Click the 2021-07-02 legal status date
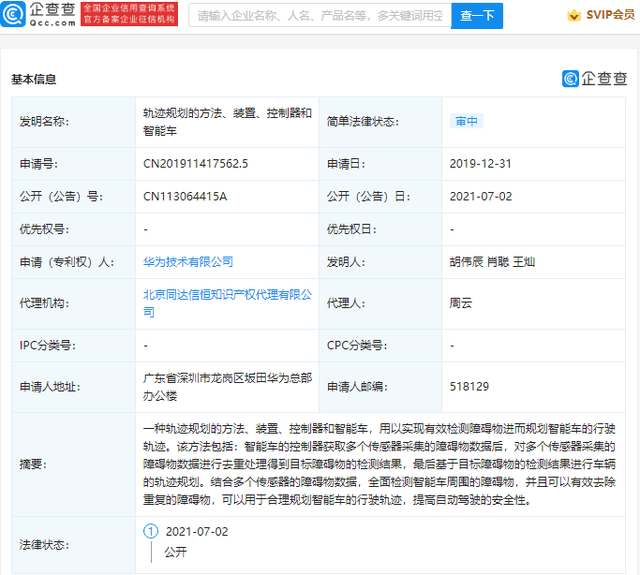Image resolution: width=640 pixels, height=575 pixels. [197, 531]
